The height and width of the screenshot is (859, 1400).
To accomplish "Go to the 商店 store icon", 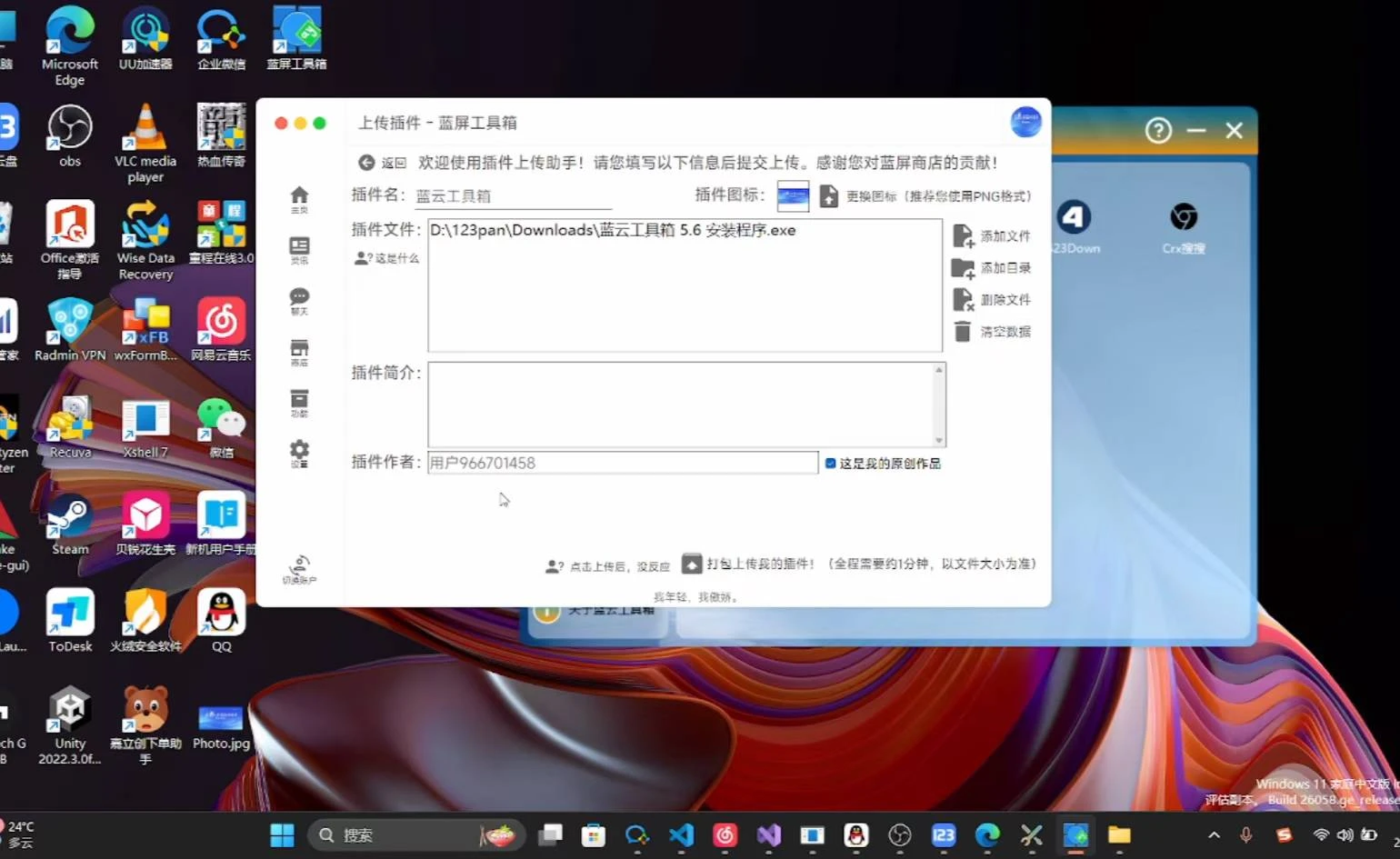I will click(299, 351).
